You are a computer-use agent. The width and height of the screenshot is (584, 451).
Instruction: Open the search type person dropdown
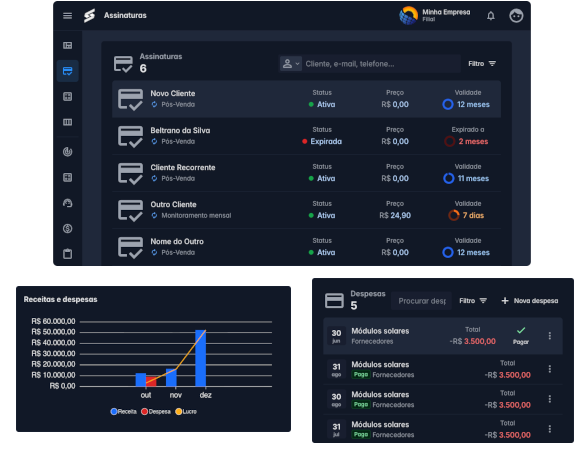coord(291,64)
